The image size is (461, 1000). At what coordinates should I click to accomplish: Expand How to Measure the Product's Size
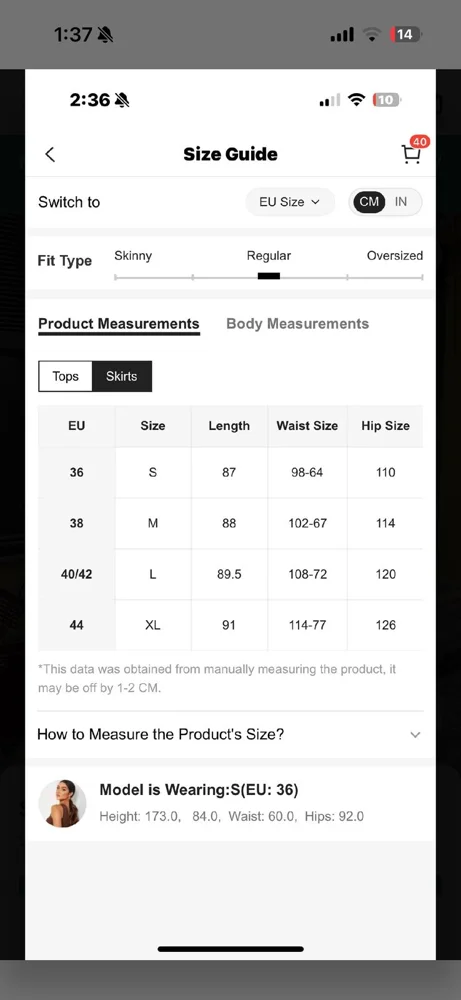[230, 734]
